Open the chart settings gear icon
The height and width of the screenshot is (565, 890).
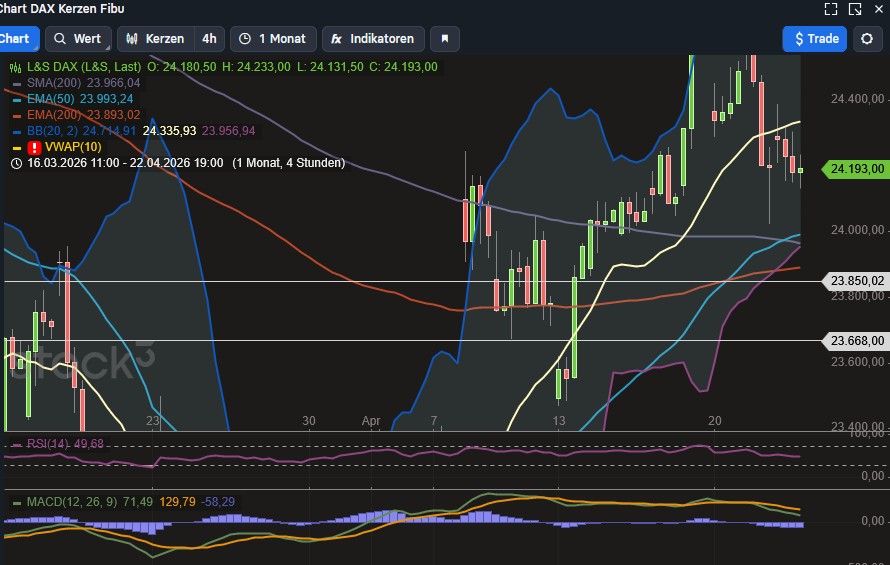[867, 39]
